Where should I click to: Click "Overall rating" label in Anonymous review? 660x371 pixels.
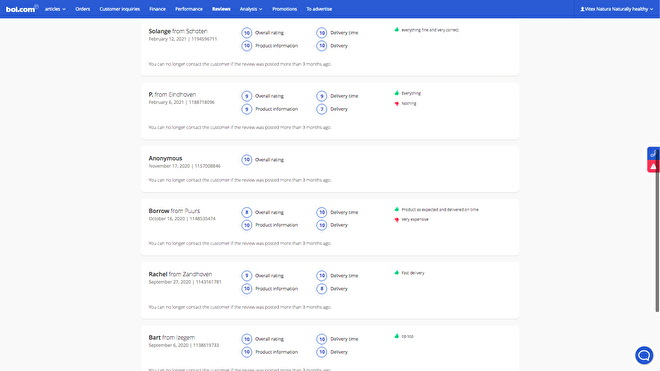(x=269, y=160)
